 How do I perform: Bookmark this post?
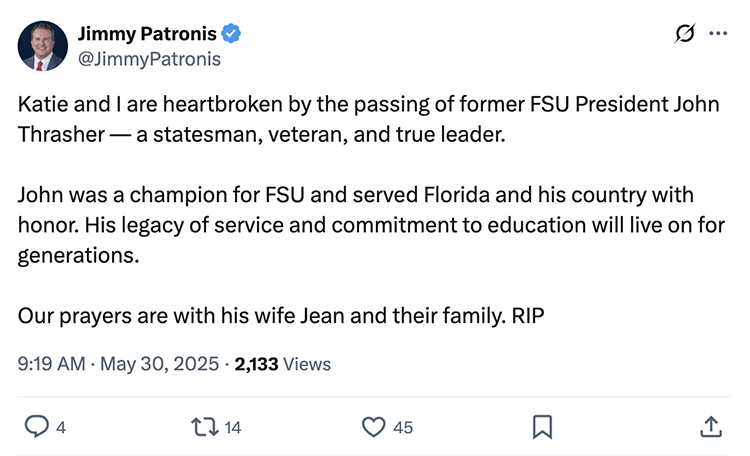(x=542, y=427)
